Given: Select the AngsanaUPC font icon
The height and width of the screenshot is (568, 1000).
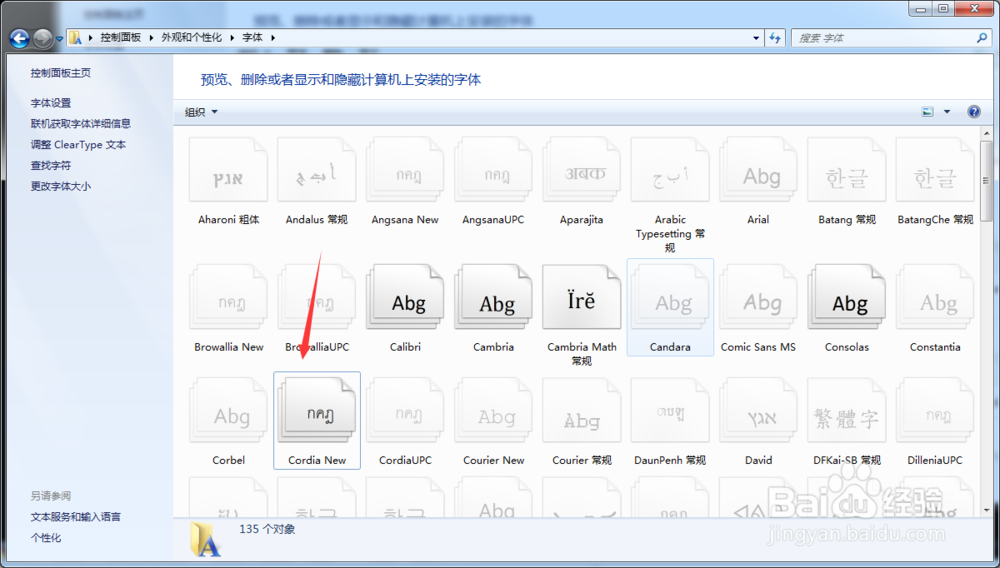Looking at the screenshot, I should [493, 171].
